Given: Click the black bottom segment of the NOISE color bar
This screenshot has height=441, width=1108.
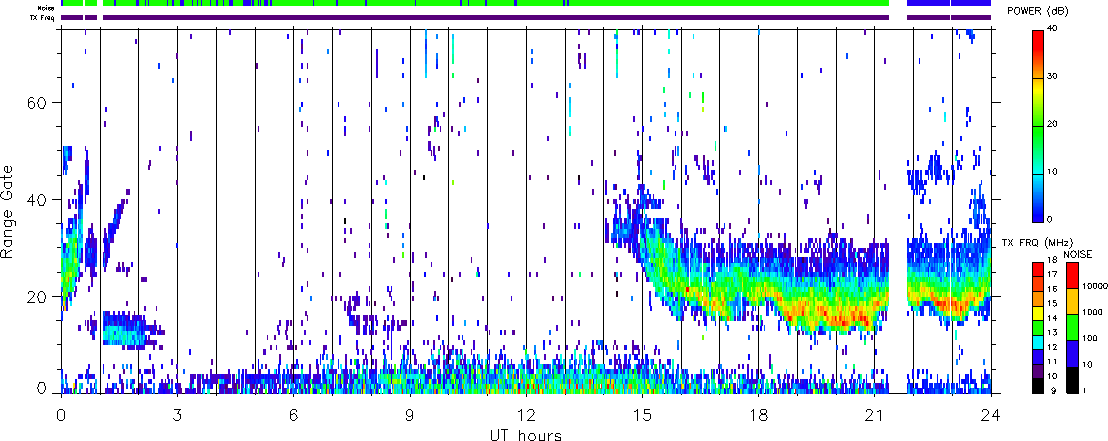Looking at the screenshot, I should [1072, 380].
